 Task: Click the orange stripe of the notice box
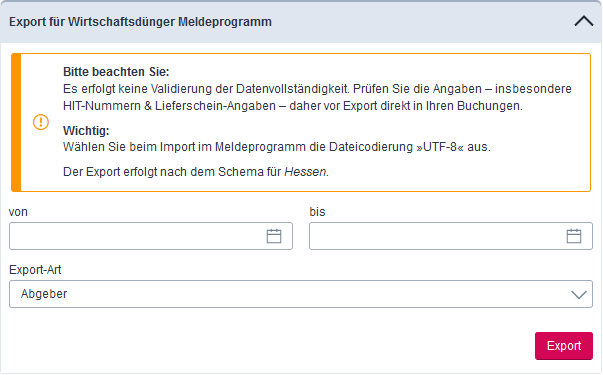coord(16,122)
